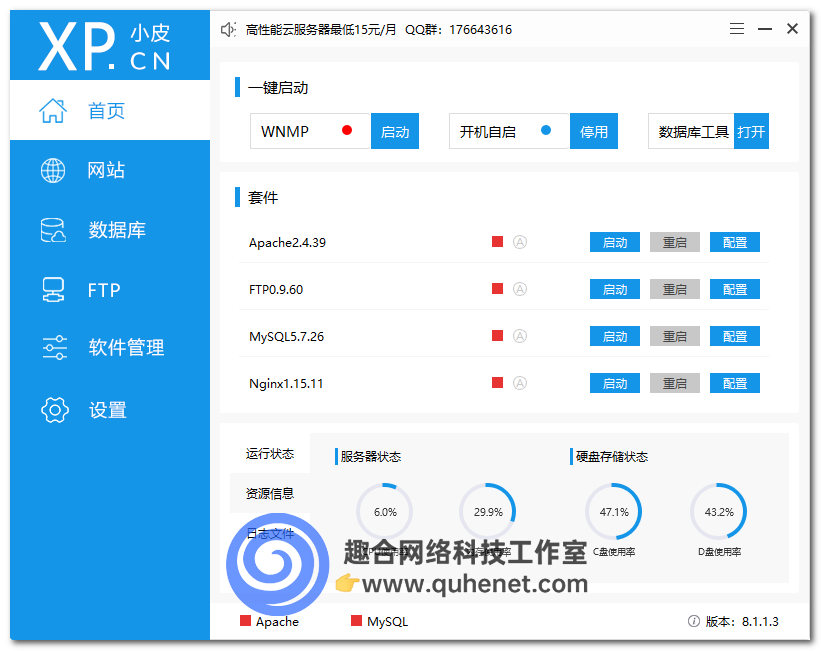Restart Apache2.4.39 with 重启
The height and width of the screenshot is (651, 821).
675,242
